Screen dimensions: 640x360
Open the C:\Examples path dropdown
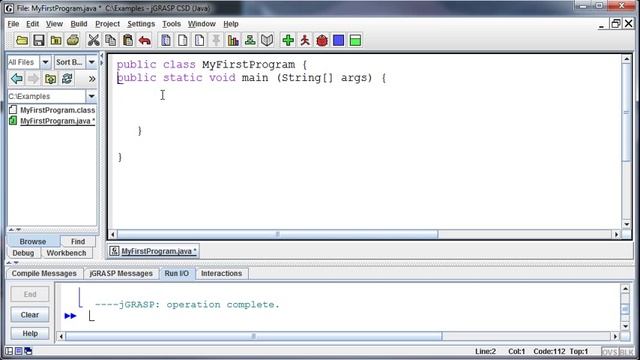91,96
